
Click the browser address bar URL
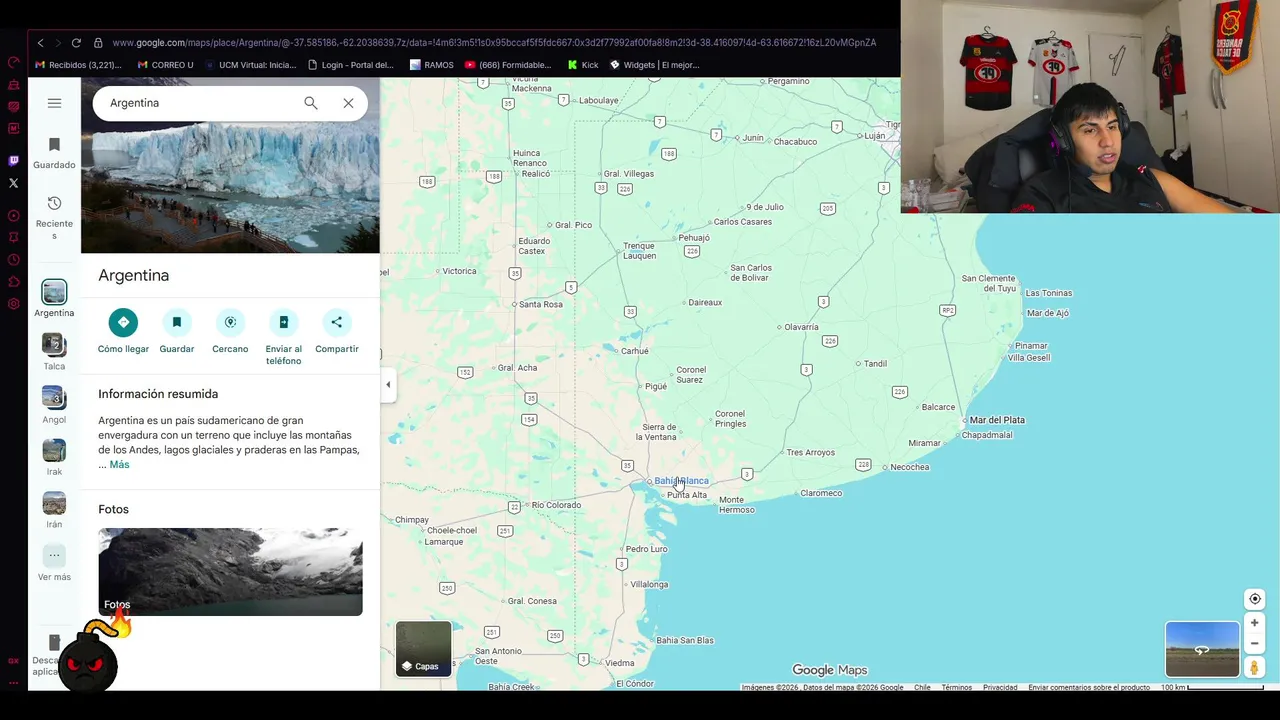(494, 43)
